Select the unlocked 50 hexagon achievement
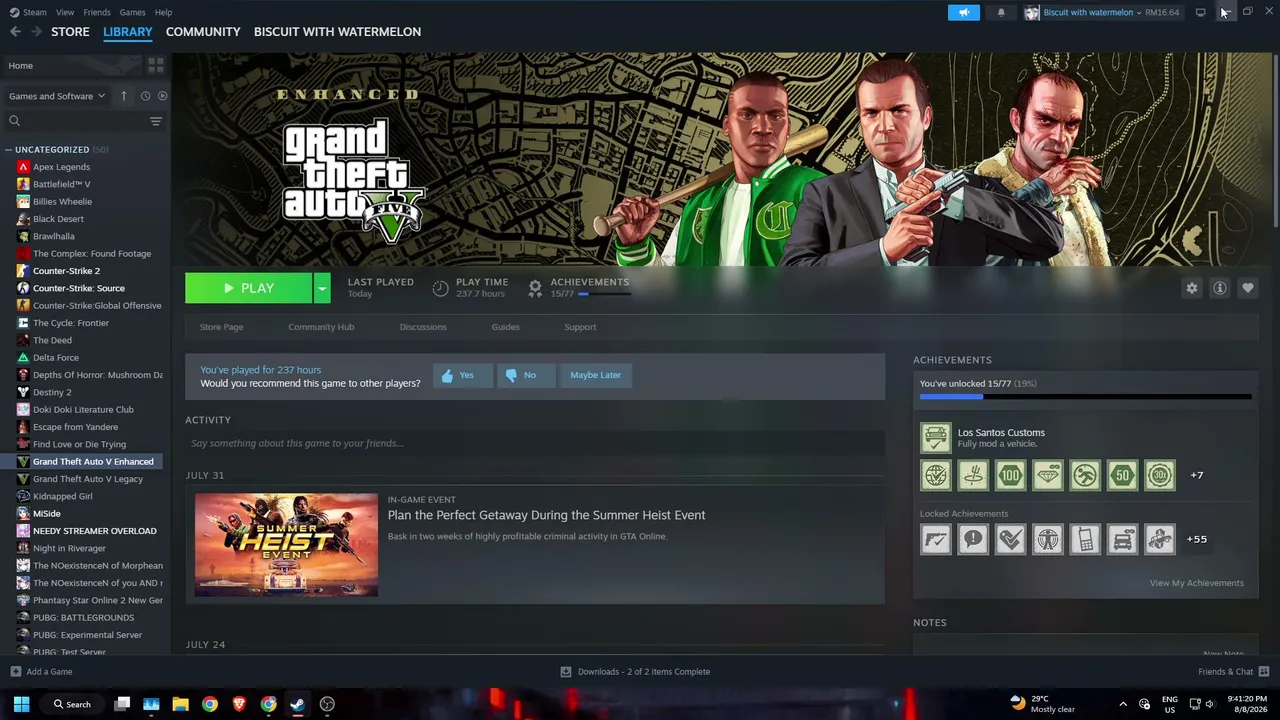This screenshot has width=1280, height=720. tap(1122, 475)
